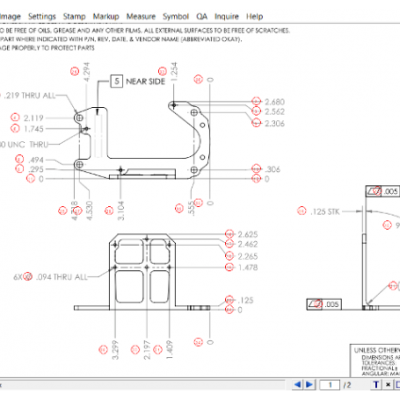Click the red balloon beside the 1.478 dimension
The height and width of the screenshot is (400, 400).
click(x=229, y=267)
